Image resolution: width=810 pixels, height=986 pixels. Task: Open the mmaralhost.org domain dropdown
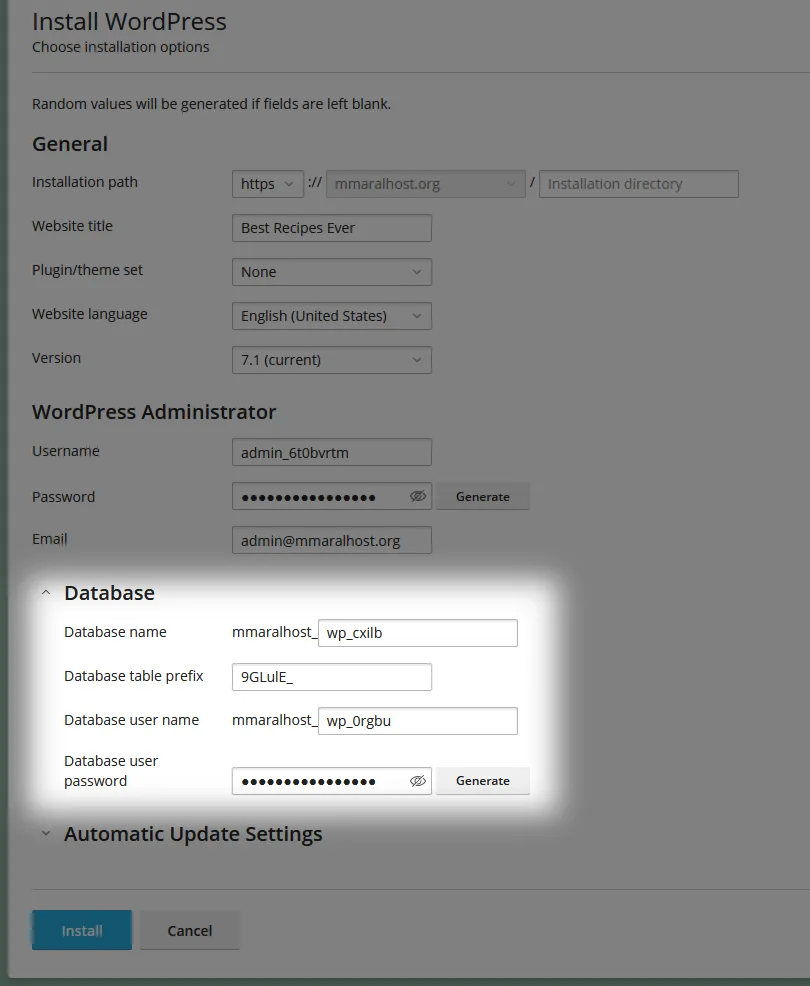[426, 184]
